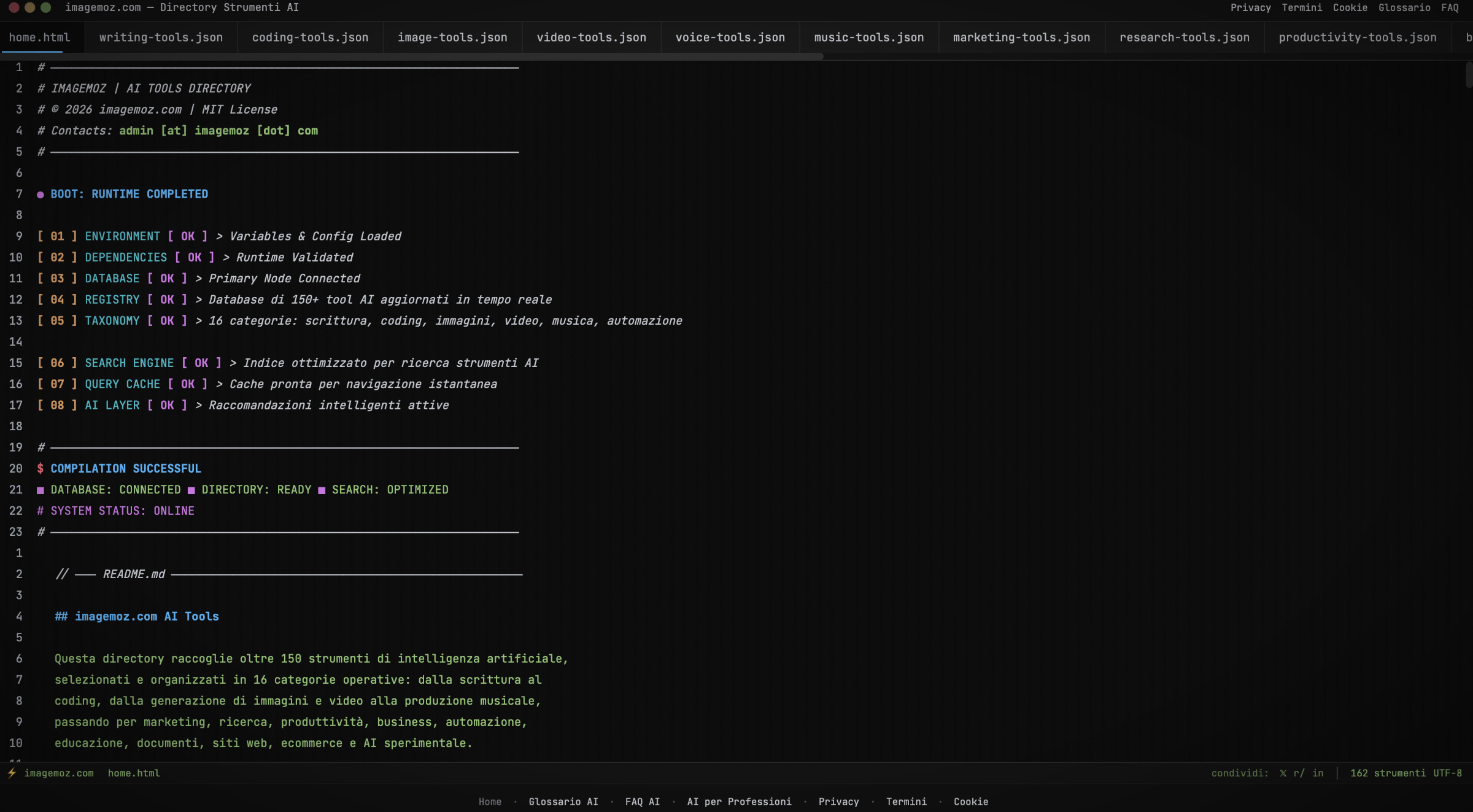1473x812 pixels.
Task: Click the green window control dot
Action: coord(45,8)
